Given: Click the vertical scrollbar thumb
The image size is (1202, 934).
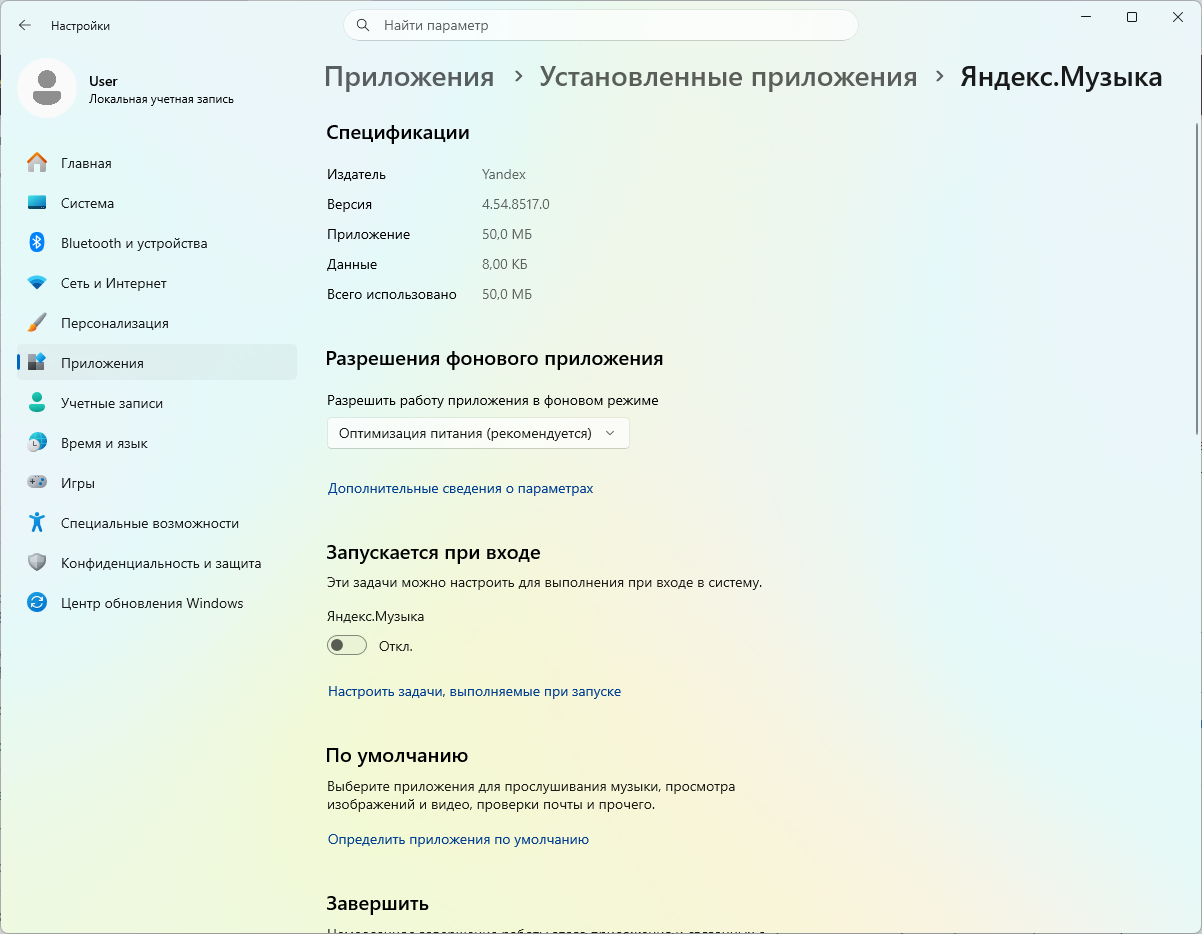Looking at the screenshot, I should tap(1197, 278).
